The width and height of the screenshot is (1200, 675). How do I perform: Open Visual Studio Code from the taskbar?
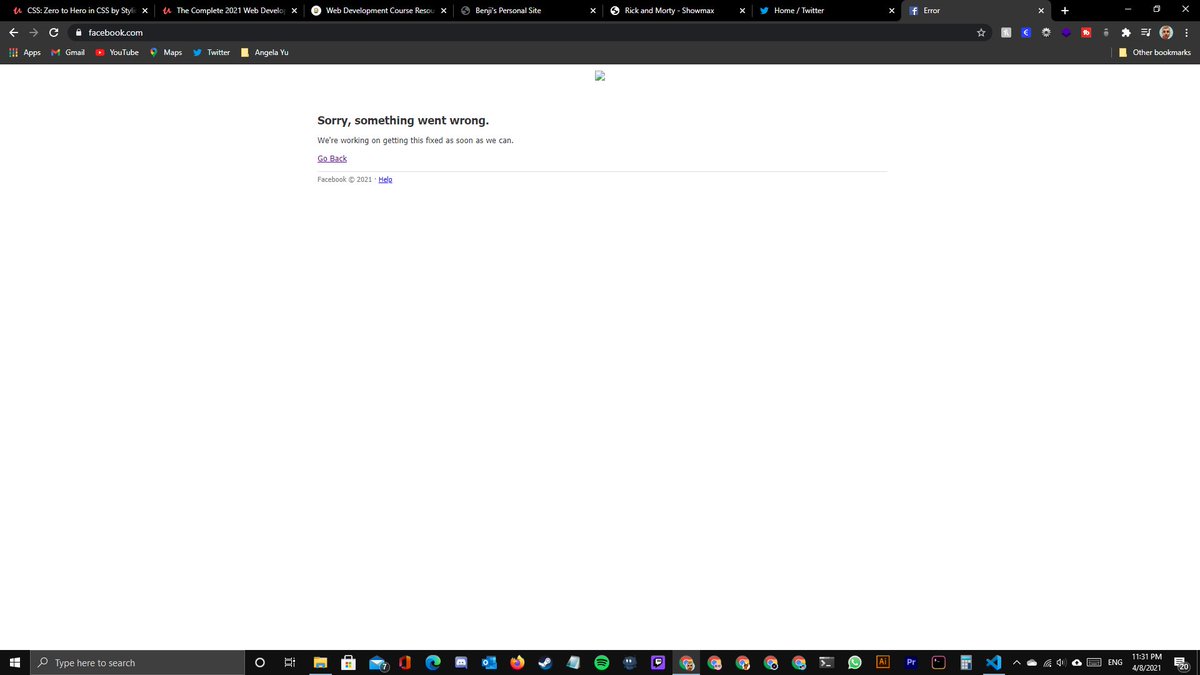[993, 662]
